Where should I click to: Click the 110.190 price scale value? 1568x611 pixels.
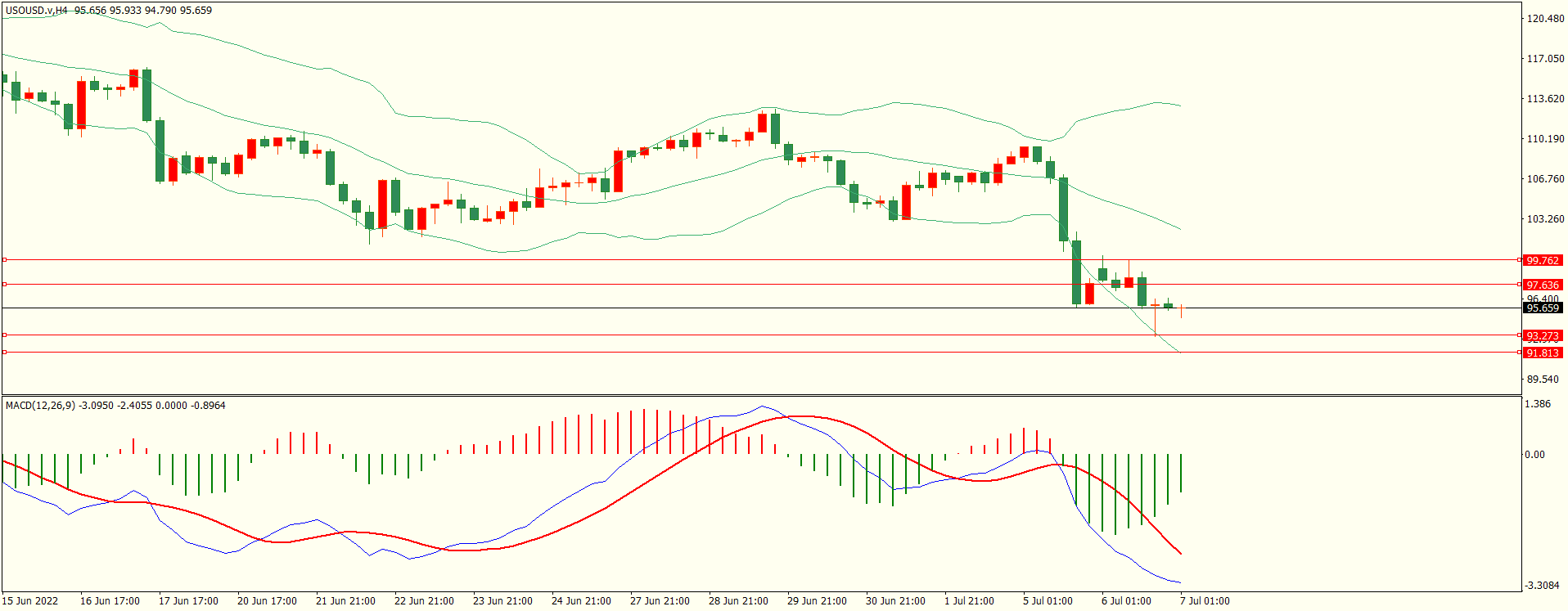[x=1546, y=139]
